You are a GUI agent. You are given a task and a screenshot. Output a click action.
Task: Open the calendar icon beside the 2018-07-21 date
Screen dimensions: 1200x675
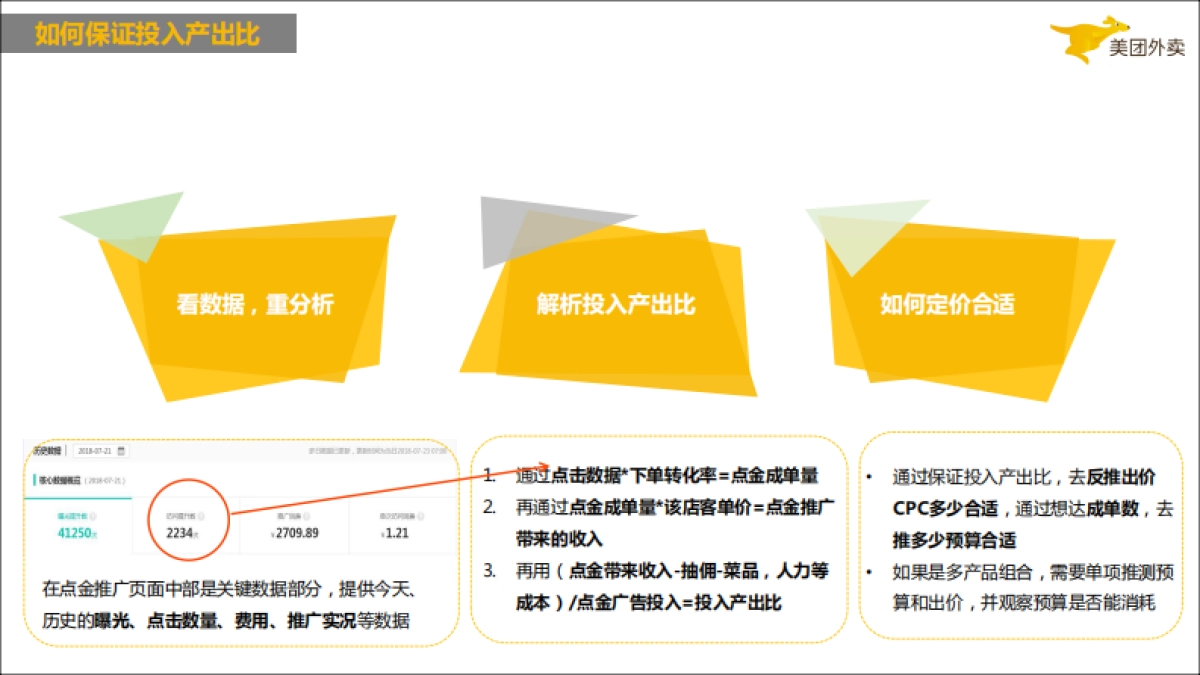click(121, 451)
